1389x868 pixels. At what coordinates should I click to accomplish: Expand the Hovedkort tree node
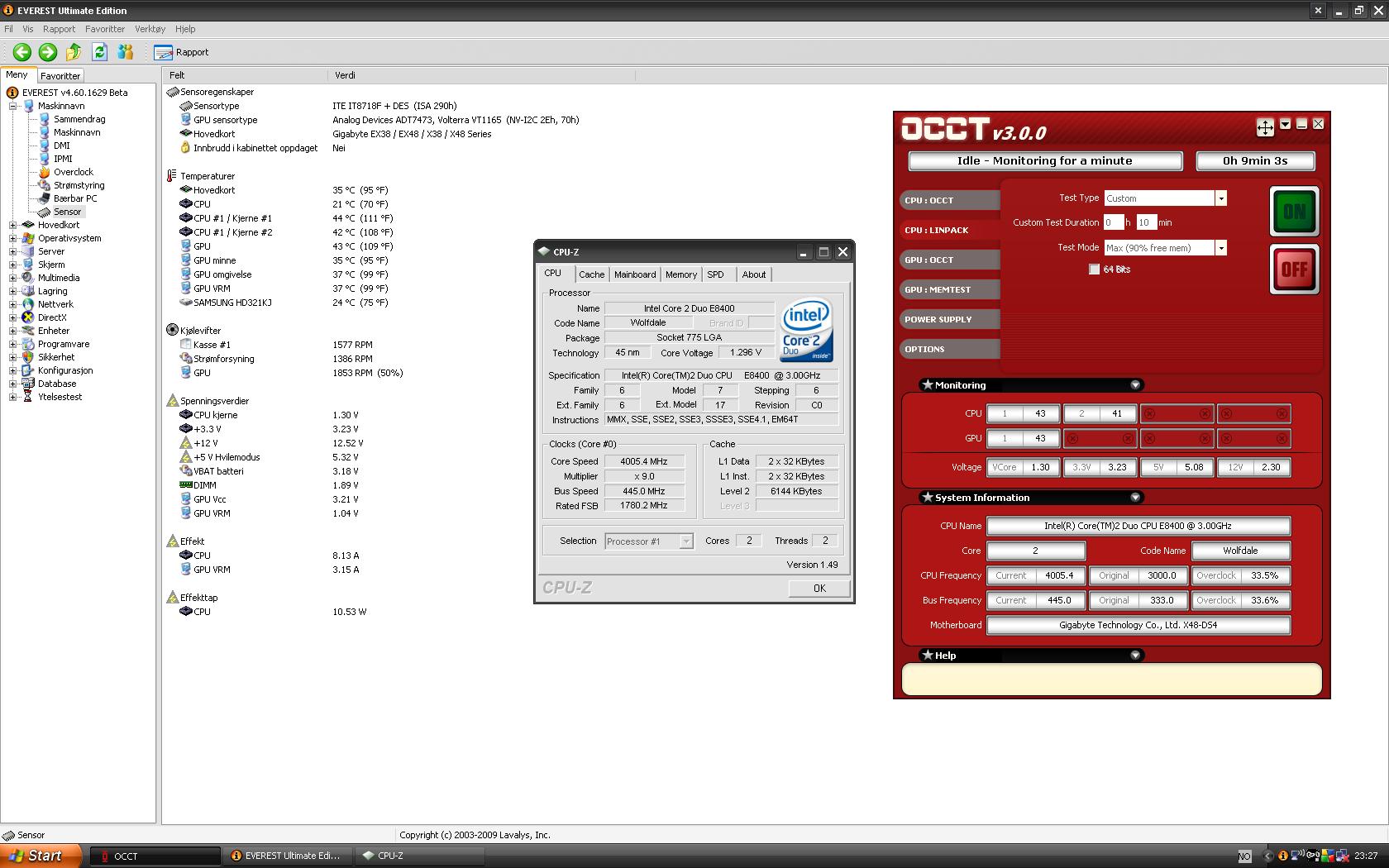pyautogui.click(x=12, y=225)
